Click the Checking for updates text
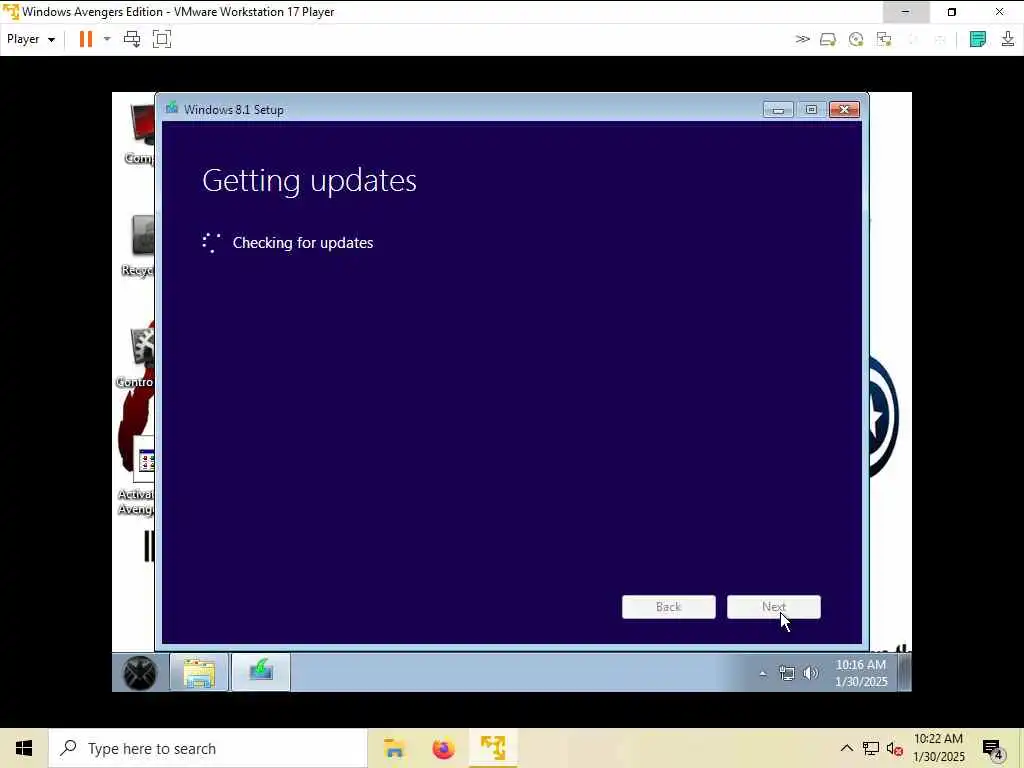This screenshot has width=1024, height=768. pos(303,243)
